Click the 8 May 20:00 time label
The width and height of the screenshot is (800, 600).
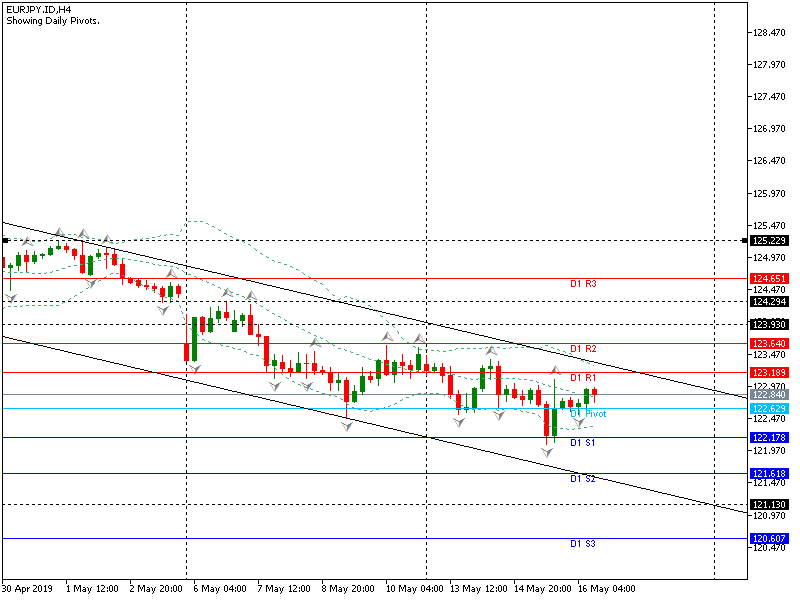coord(348,589)
